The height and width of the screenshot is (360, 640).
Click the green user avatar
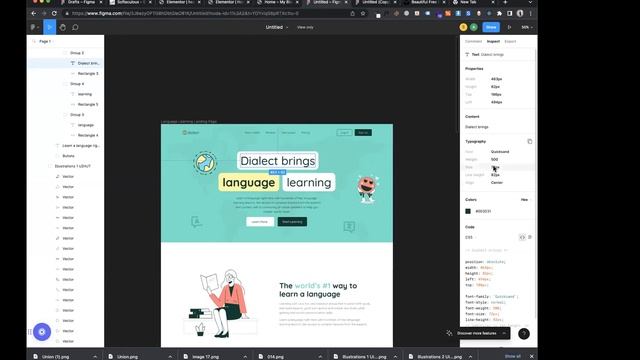tap(473, 27)
